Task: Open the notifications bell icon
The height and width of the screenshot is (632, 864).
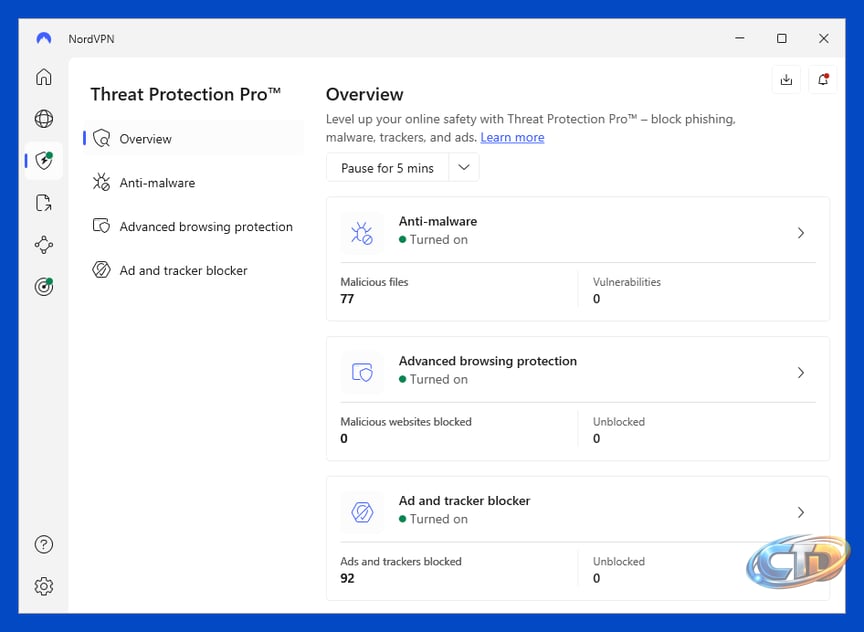Action: (823, 80)
